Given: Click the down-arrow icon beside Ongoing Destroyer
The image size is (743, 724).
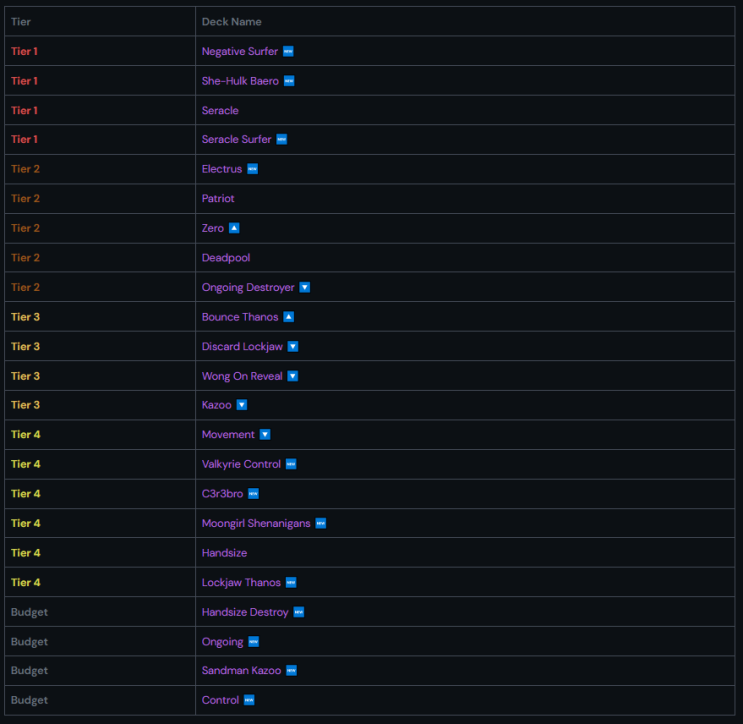Looking at the screenshot, I should click(x=305, y=287).
